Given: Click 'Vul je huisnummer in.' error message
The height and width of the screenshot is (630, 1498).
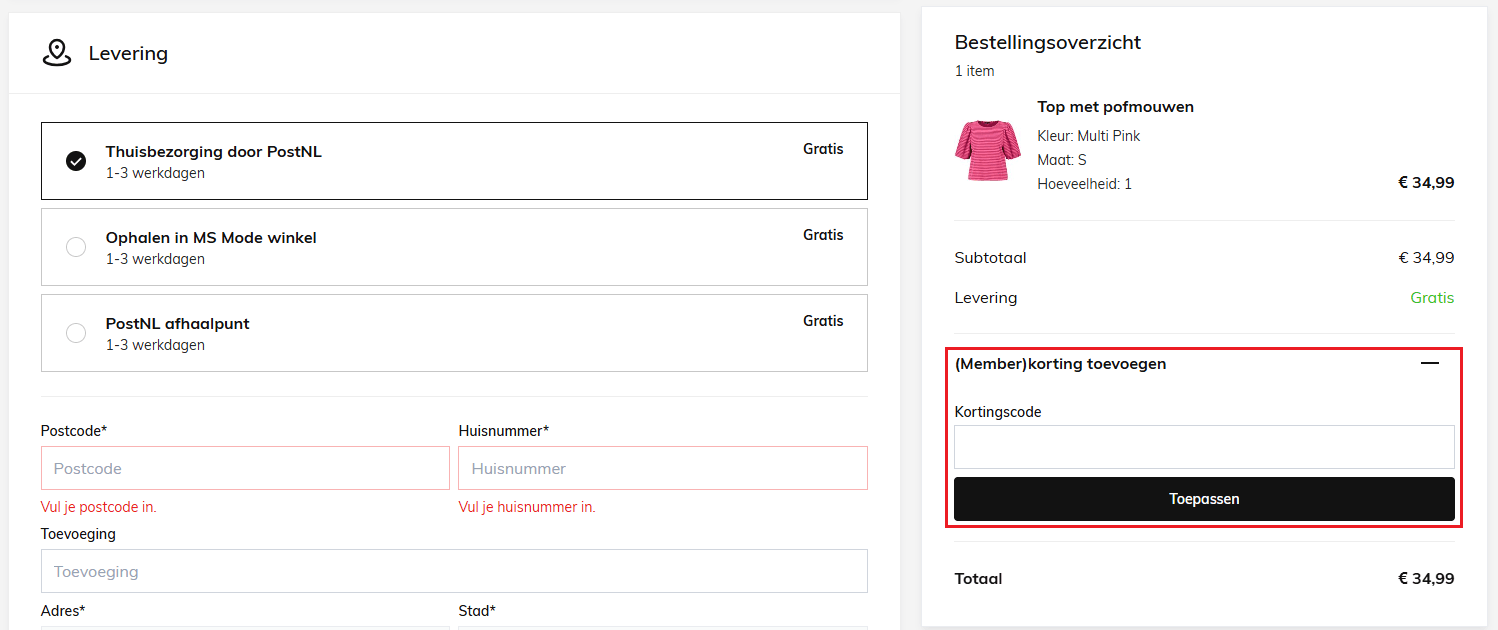Looking at the screenshot, I should click(x=527, y=507).
